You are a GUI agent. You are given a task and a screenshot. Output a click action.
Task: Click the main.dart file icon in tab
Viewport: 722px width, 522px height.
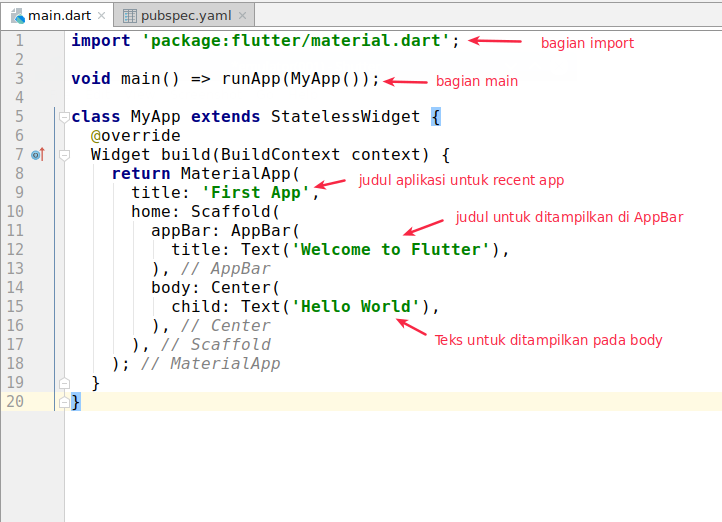[17, 15]
